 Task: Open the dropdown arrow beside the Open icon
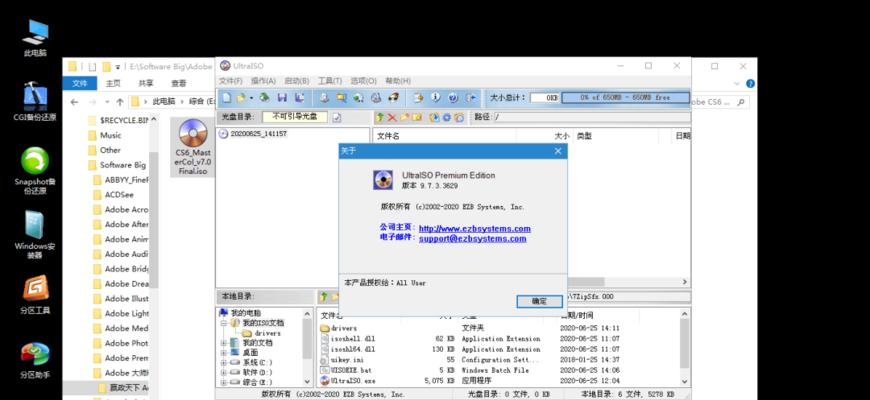coord(251,98)
